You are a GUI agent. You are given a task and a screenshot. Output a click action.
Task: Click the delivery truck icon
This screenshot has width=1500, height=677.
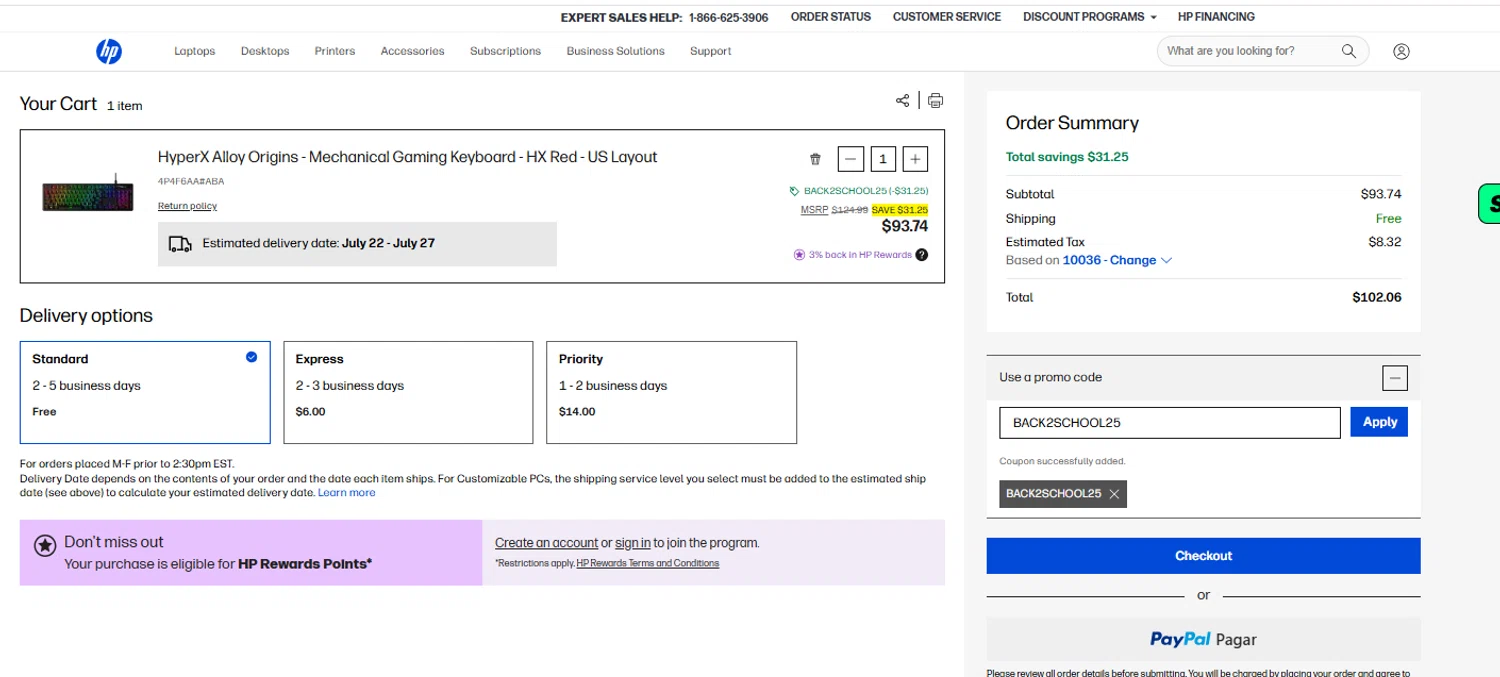(x=180, y=244)
